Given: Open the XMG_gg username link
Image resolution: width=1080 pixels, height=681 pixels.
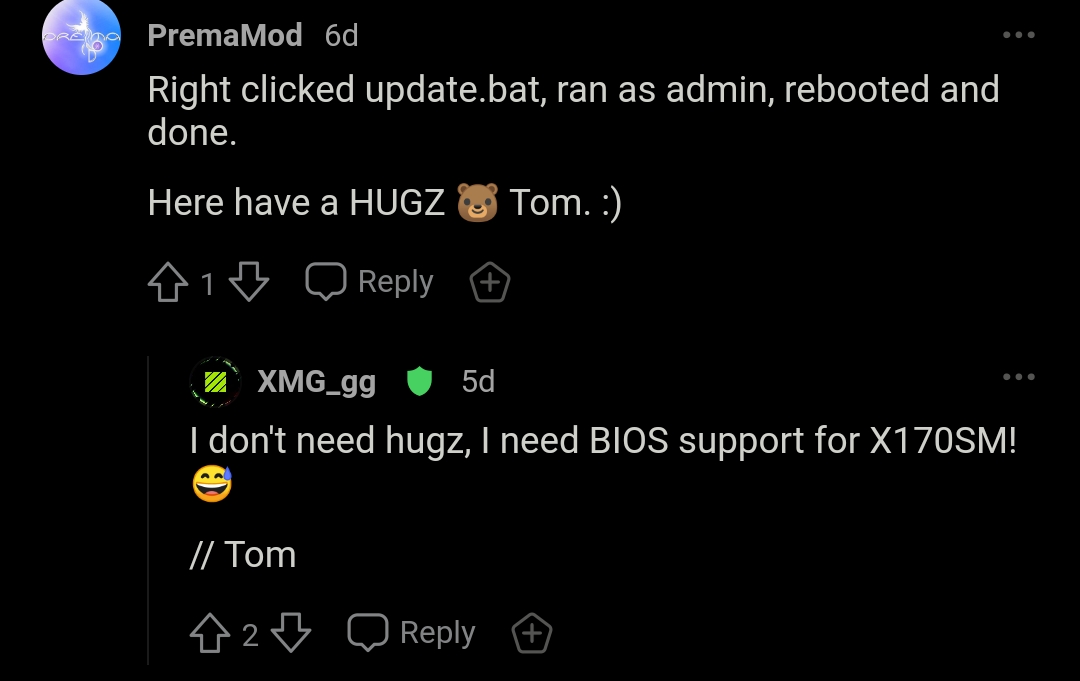Looking at the screenshot, I should [316, 382].
